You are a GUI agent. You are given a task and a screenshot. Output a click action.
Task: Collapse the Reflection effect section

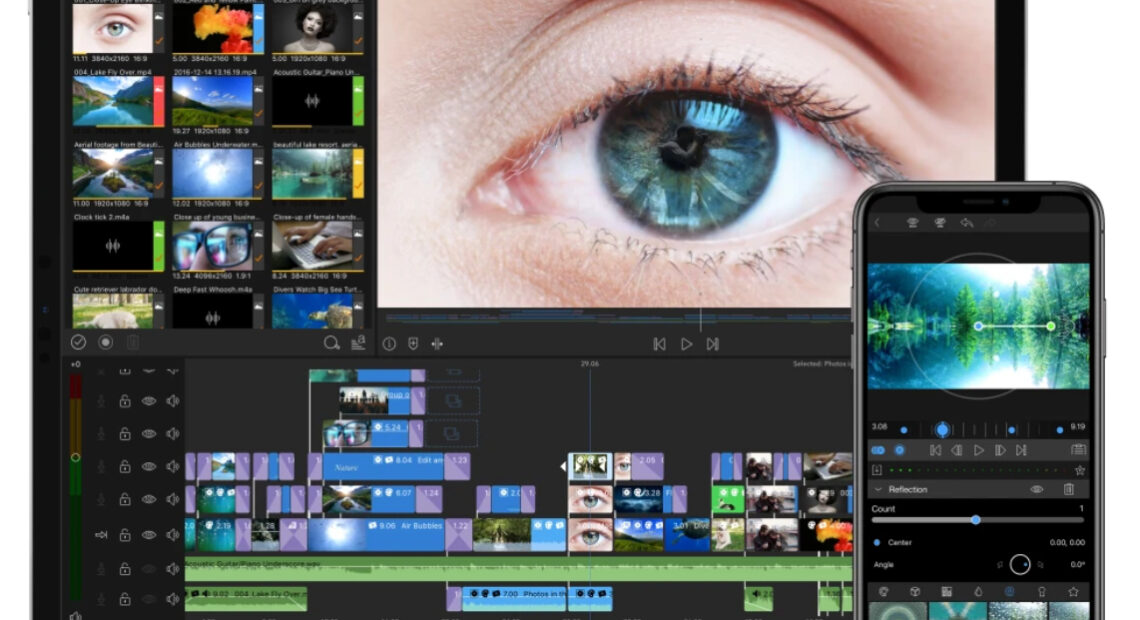click(877, 489)
